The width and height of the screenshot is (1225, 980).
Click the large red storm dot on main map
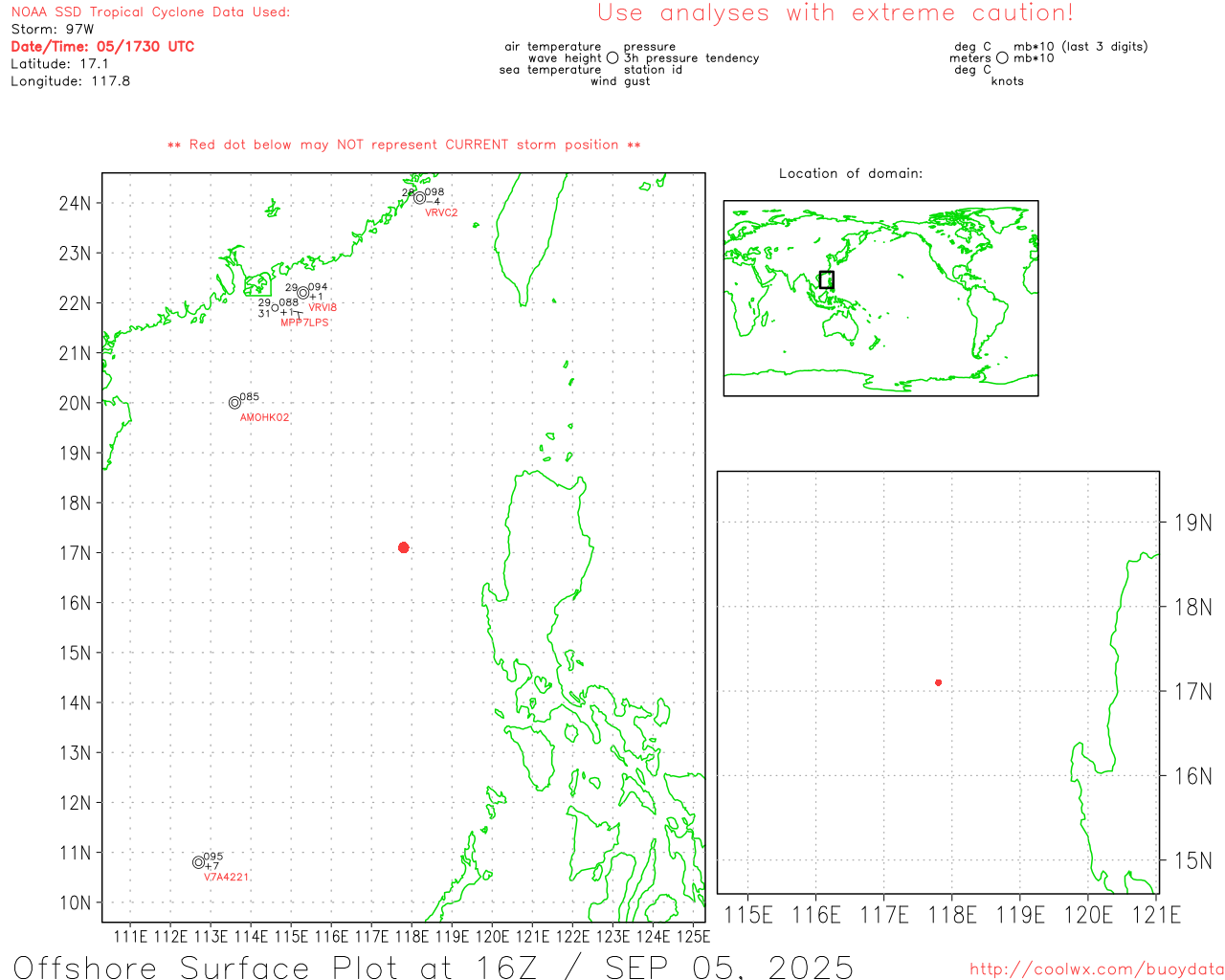(404, 547)
